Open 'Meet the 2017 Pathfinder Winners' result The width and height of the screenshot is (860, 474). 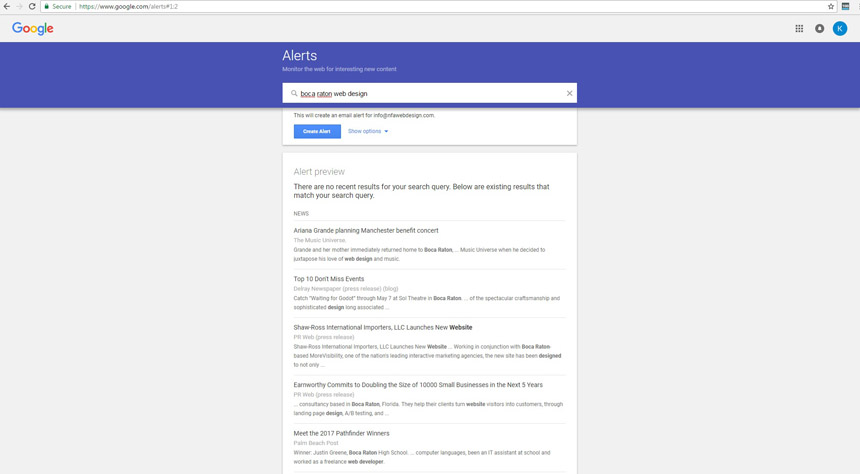pyautogui.click(x=341, y=433)
